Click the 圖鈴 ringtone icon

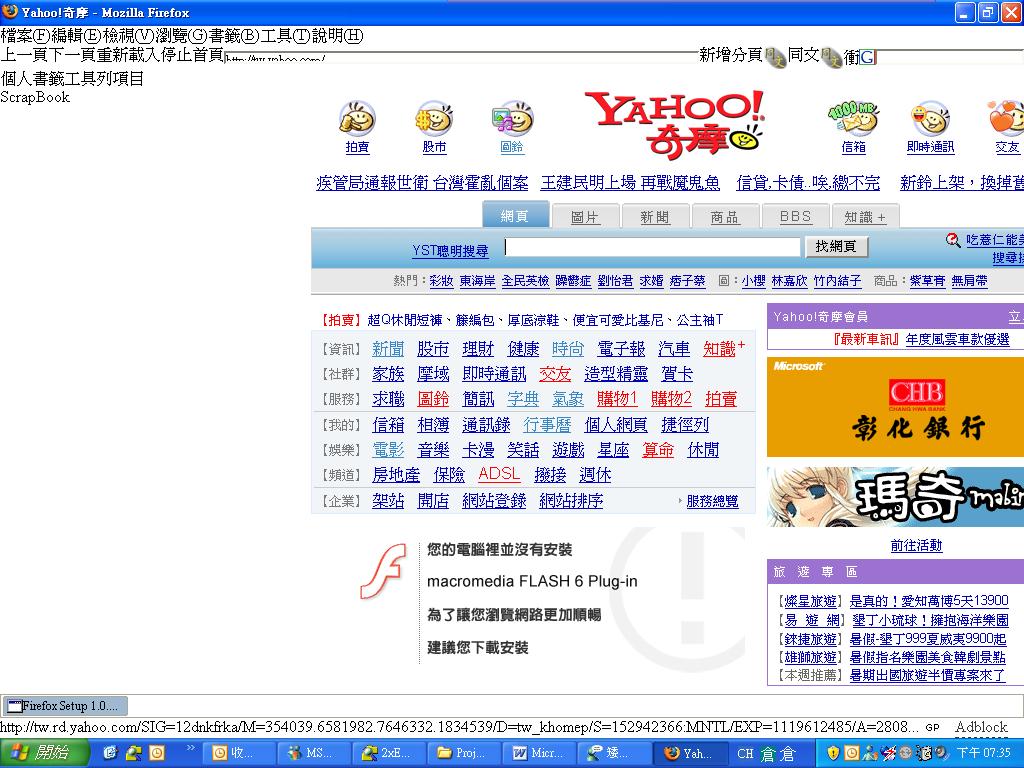512,119
